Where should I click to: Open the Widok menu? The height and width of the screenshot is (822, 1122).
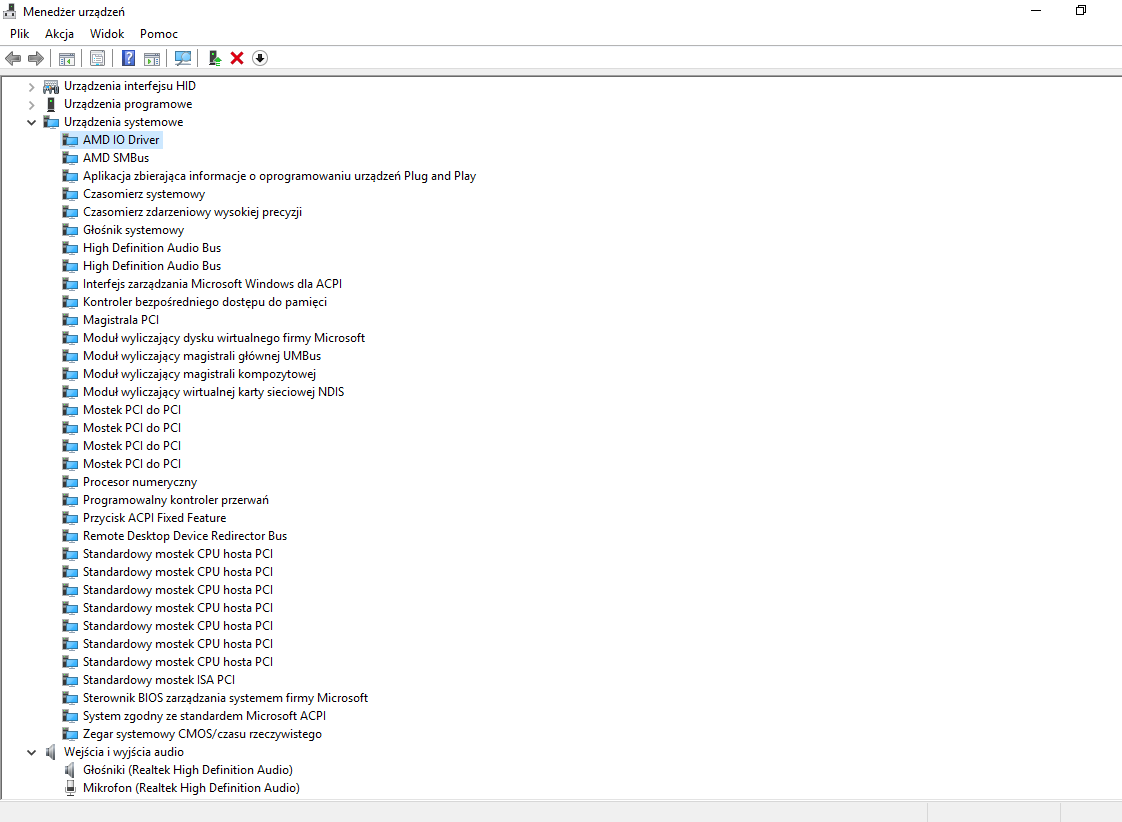click(x=107, y=34)
